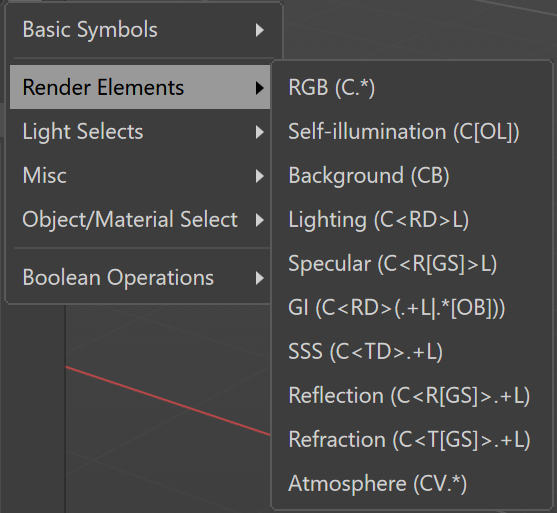The image size is (557, 513).
Task: Expand the arrow beside Boolean Operations
Action: pos(260,278)
